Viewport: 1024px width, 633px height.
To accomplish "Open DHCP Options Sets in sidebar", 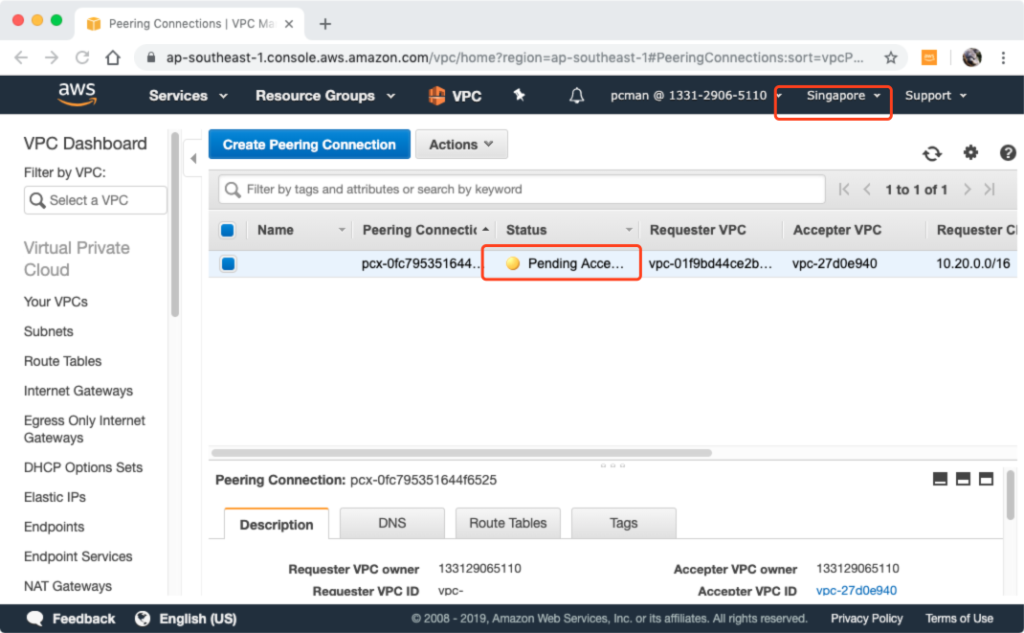I will click(83, 468).
